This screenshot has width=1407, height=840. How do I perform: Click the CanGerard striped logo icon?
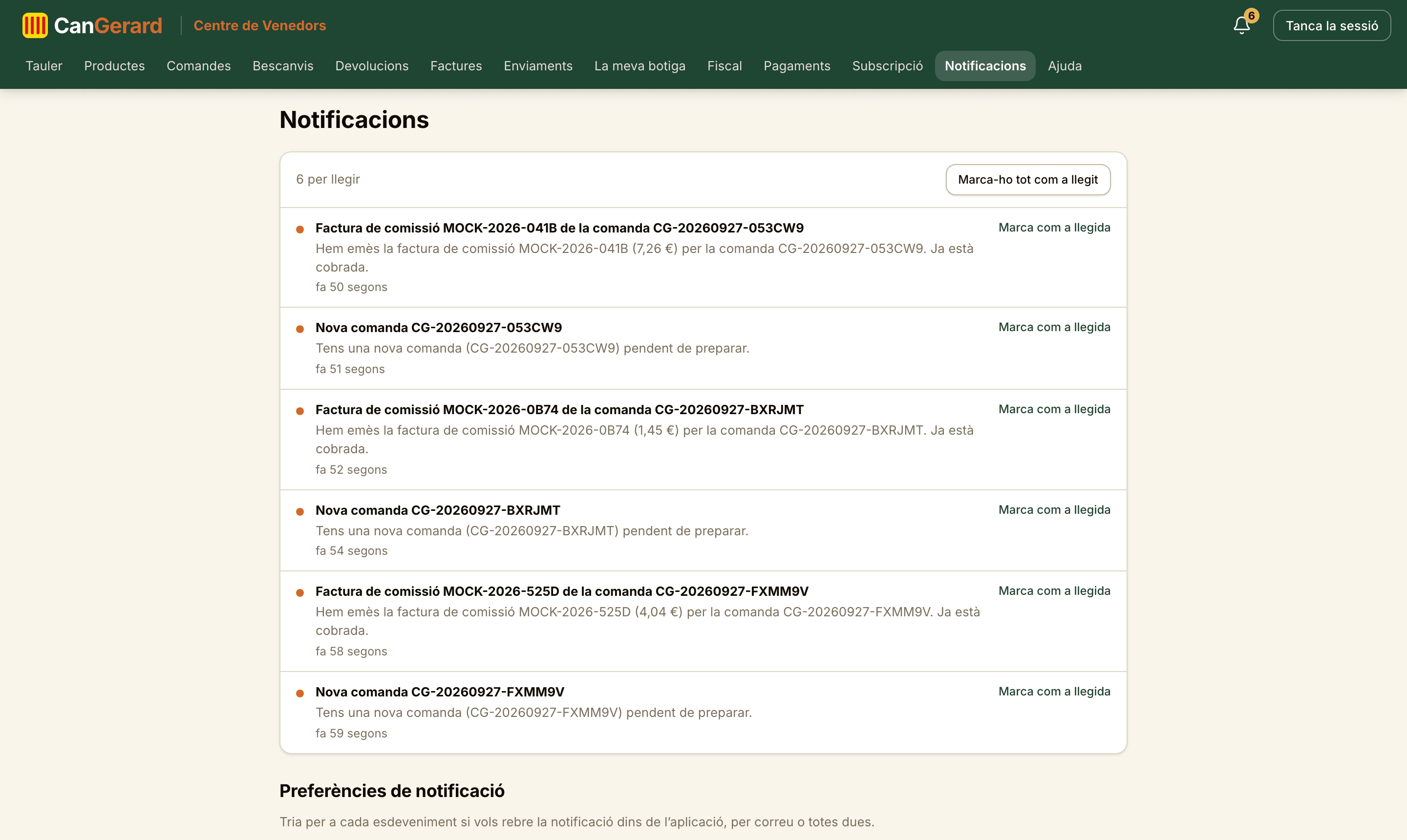tap(35, 25)
